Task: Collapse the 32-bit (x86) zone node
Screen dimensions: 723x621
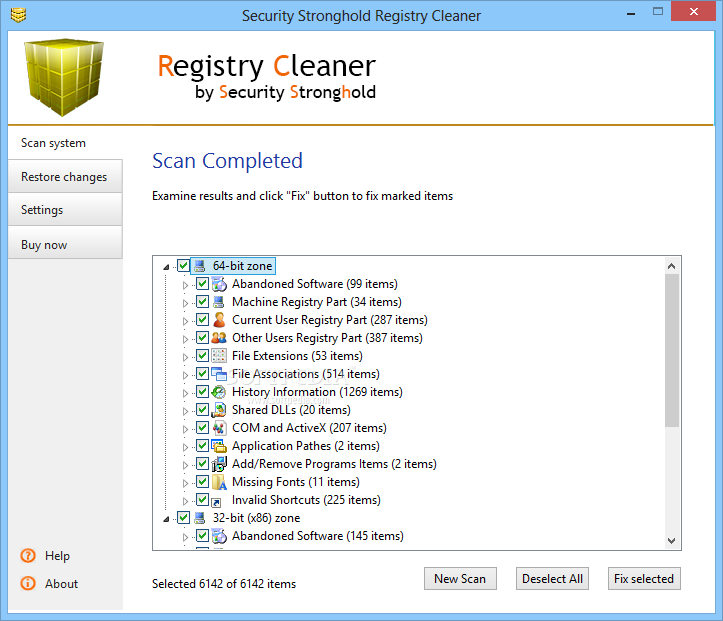Action: 166,519
